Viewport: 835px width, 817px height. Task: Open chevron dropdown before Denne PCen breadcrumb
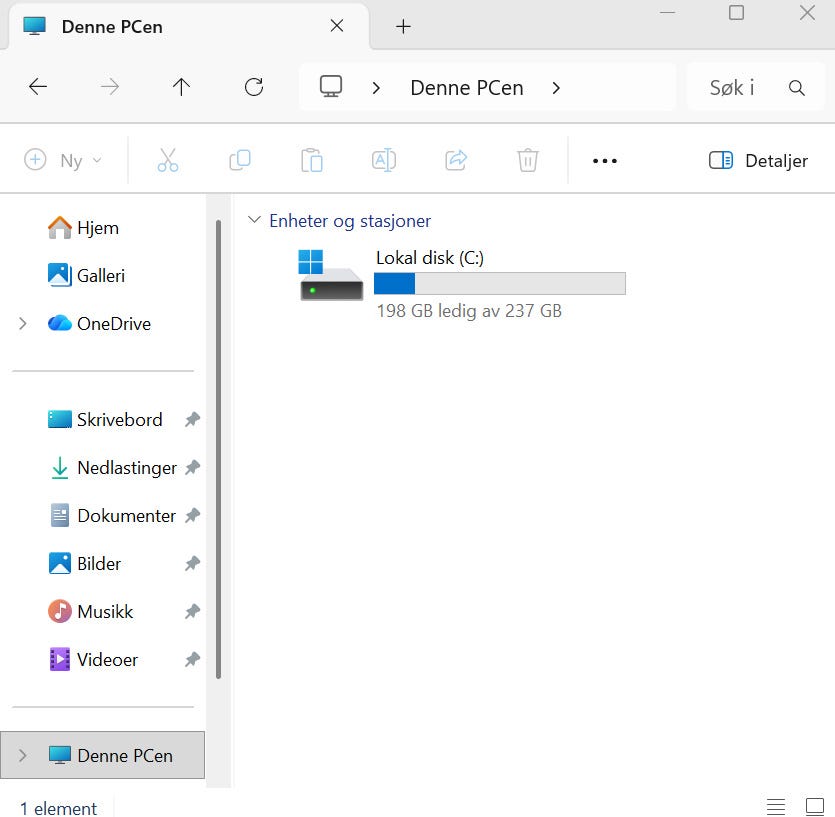(x=376, y=88)
